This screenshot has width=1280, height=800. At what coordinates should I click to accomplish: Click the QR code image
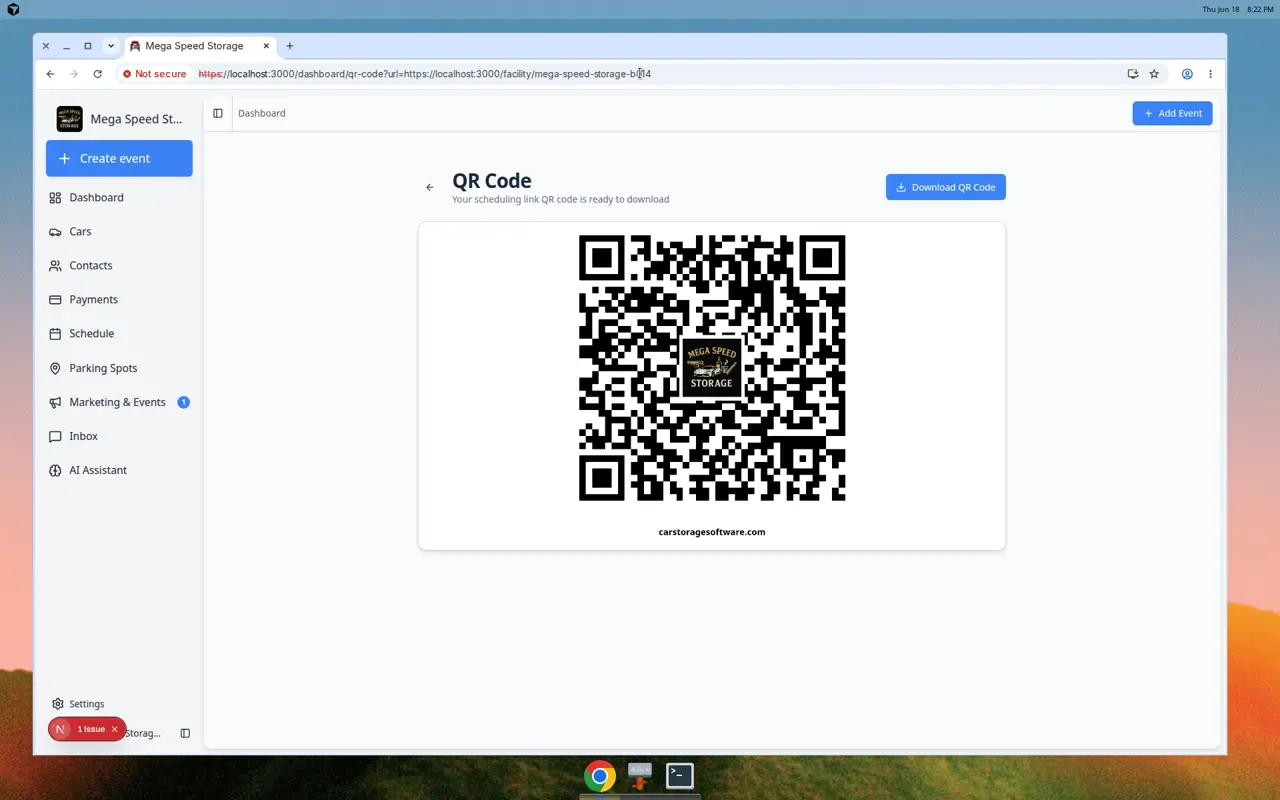pyautogui.click(x=712, y=368)
